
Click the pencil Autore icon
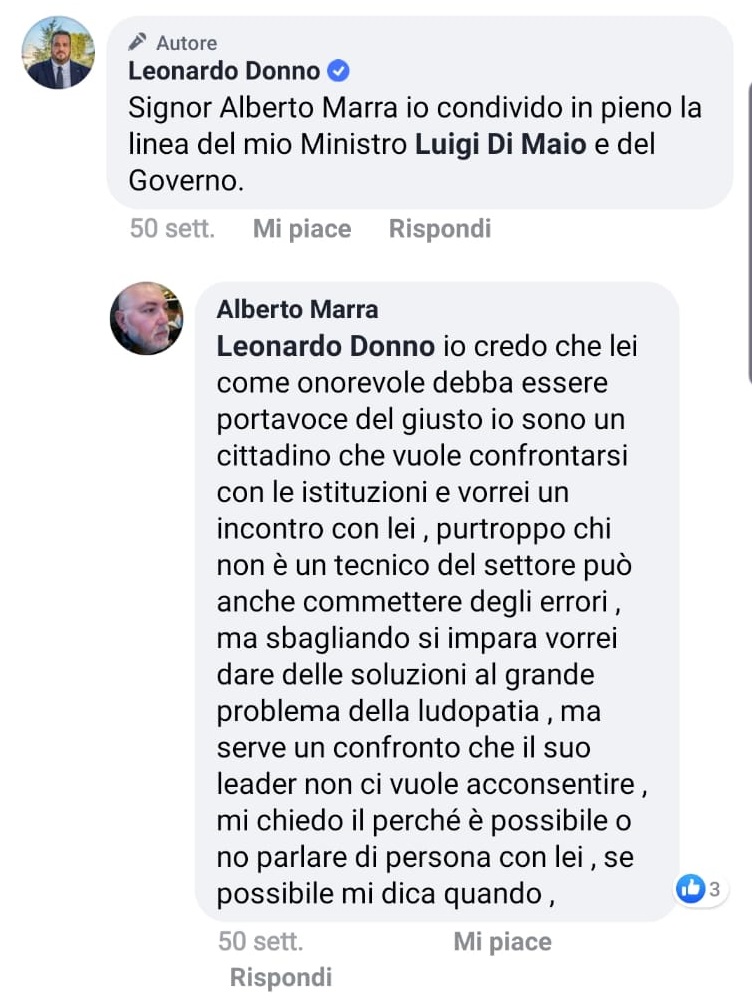pyautogui.click(x=137, y=42)
